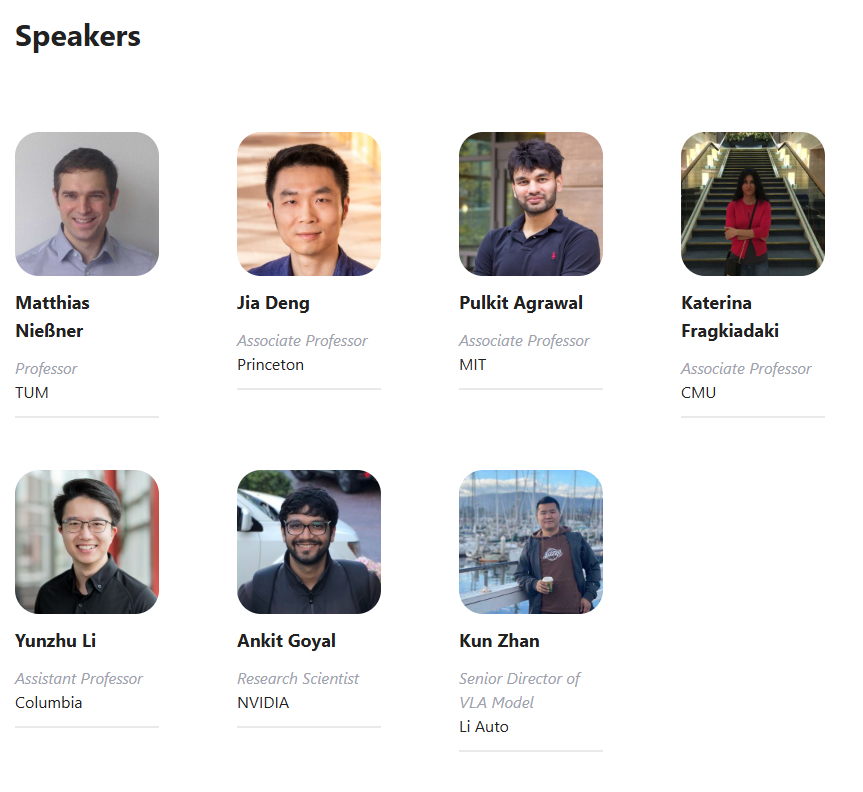Open the photo above the name Jia Deng

[x=309, y=204]
